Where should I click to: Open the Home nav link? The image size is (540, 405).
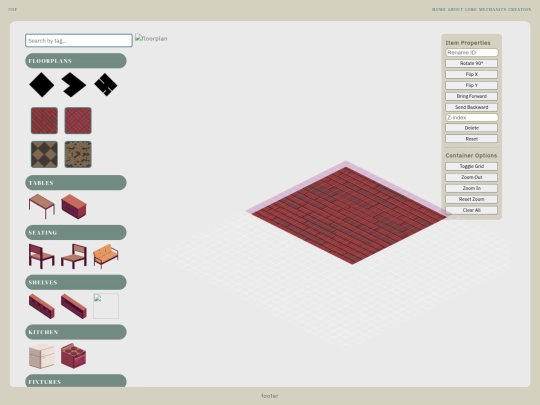pos(439,9)
